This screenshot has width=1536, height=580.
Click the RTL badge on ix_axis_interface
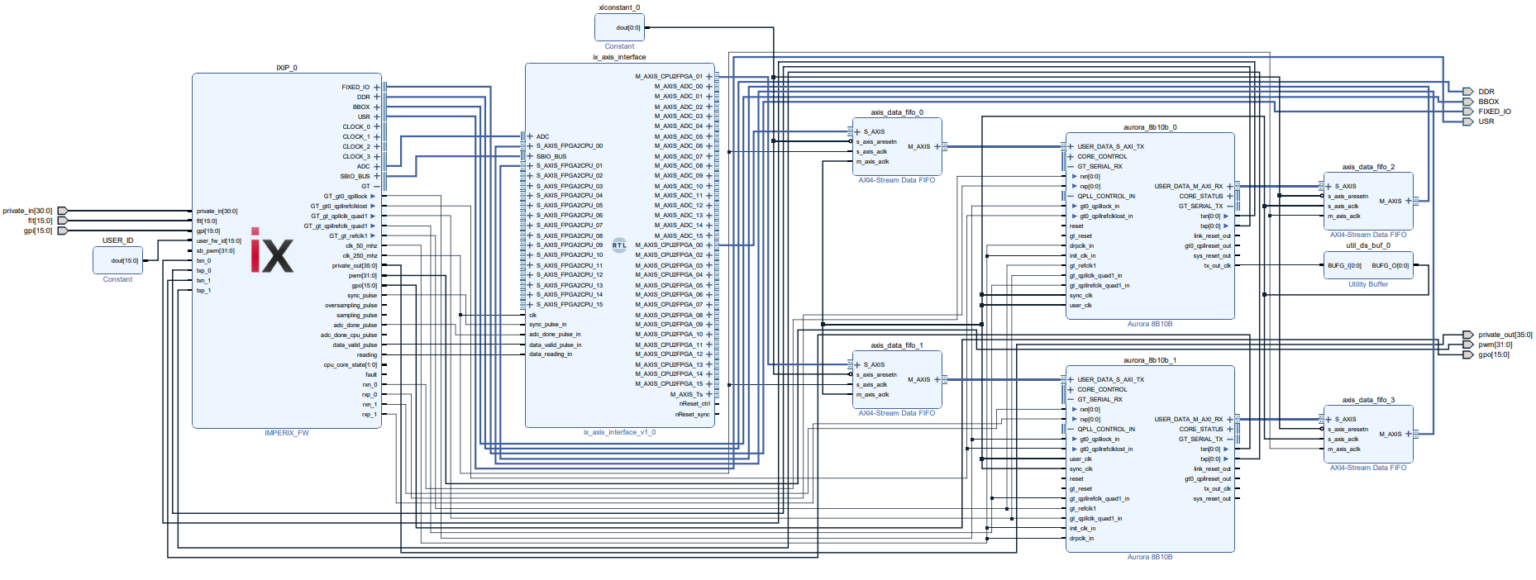(619, 246)
